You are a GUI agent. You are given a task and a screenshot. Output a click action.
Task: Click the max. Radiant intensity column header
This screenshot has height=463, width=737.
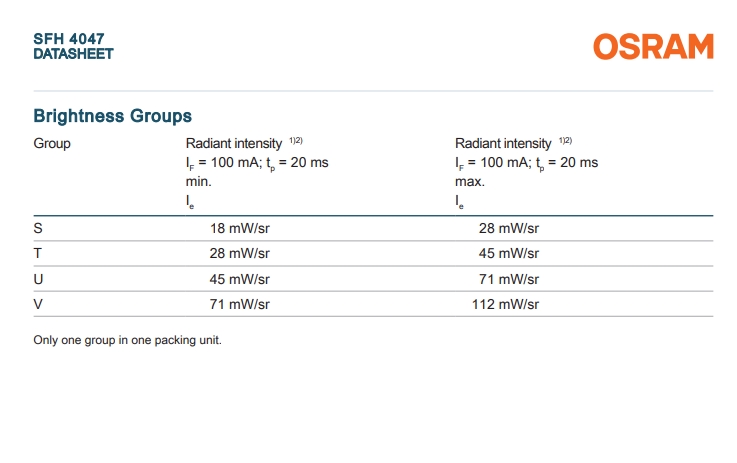(x=526, y=172)
